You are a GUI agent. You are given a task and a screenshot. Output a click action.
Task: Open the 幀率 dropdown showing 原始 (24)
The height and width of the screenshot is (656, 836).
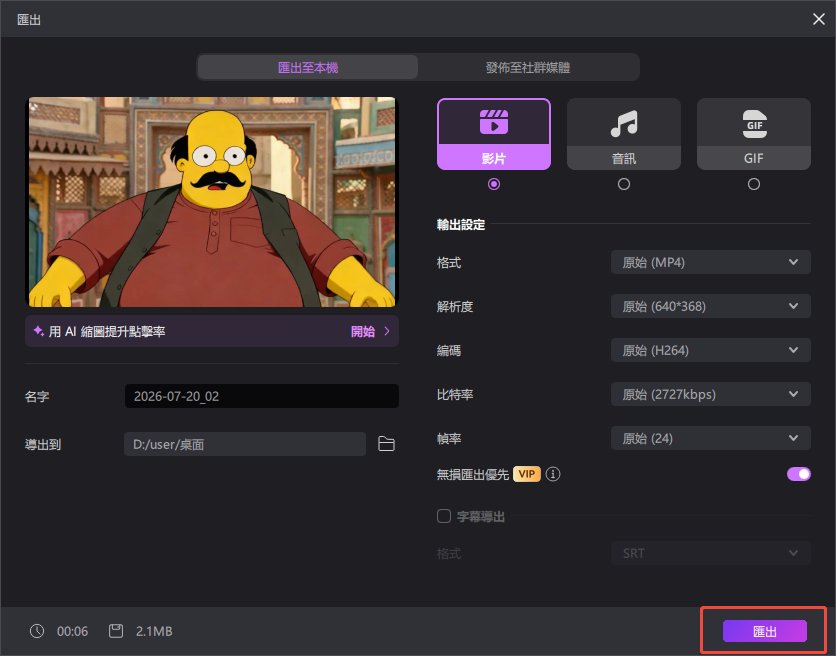click(x=711, y=438)
